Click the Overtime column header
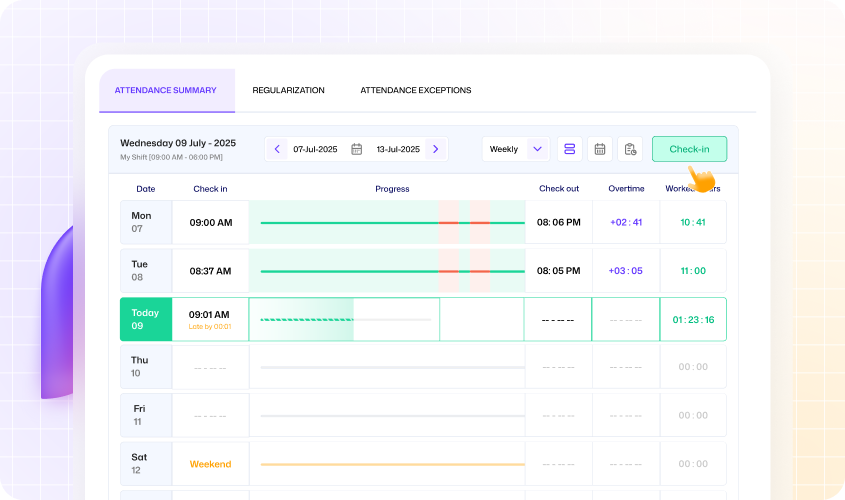Screen dimensions: 845x500 click(x=626, y=189)
